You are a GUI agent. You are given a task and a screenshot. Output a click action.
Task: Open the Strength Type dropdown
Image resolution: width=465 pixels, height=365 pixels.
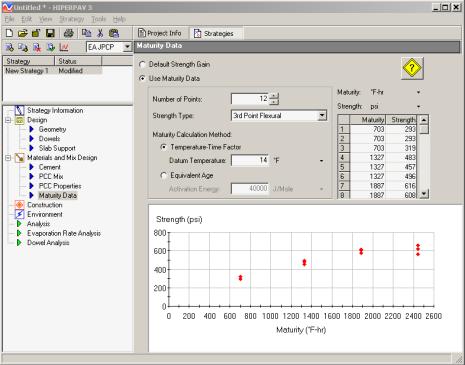322,116
